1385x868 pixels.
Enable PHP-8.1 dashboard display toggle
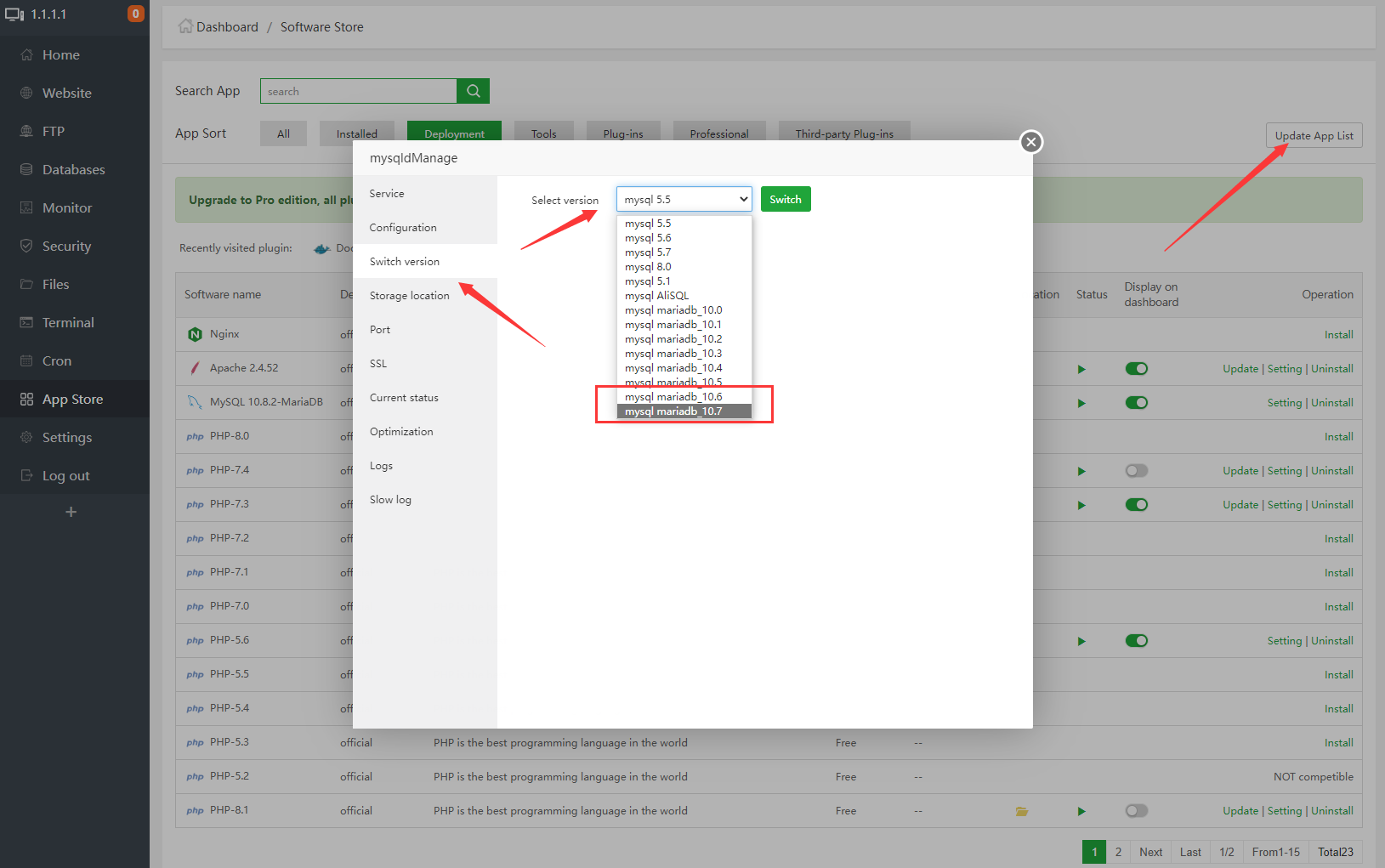pos(1137,811)
